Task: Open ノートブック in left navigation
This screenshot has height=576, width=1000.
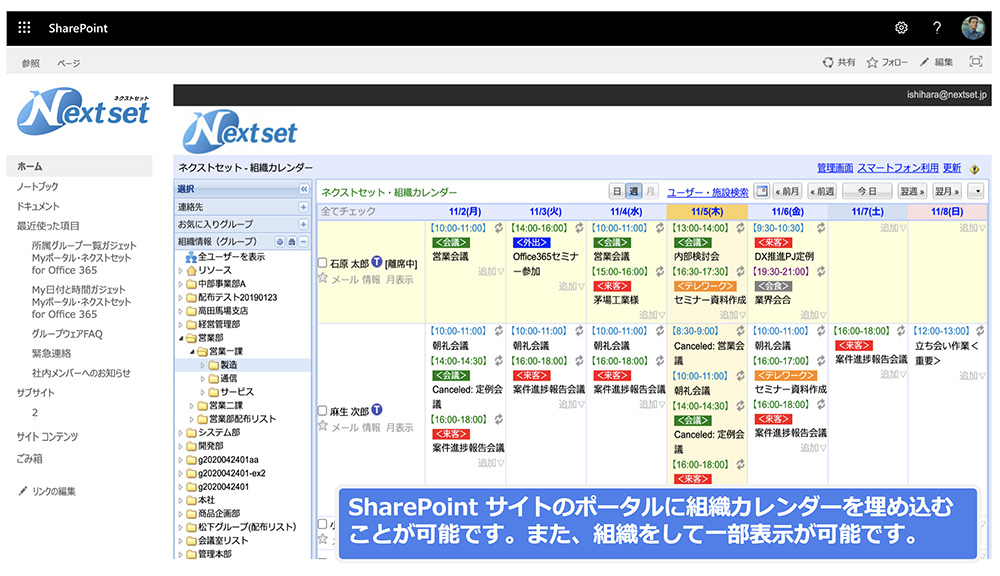Action: pyautogui.click(x=37, y=186)
